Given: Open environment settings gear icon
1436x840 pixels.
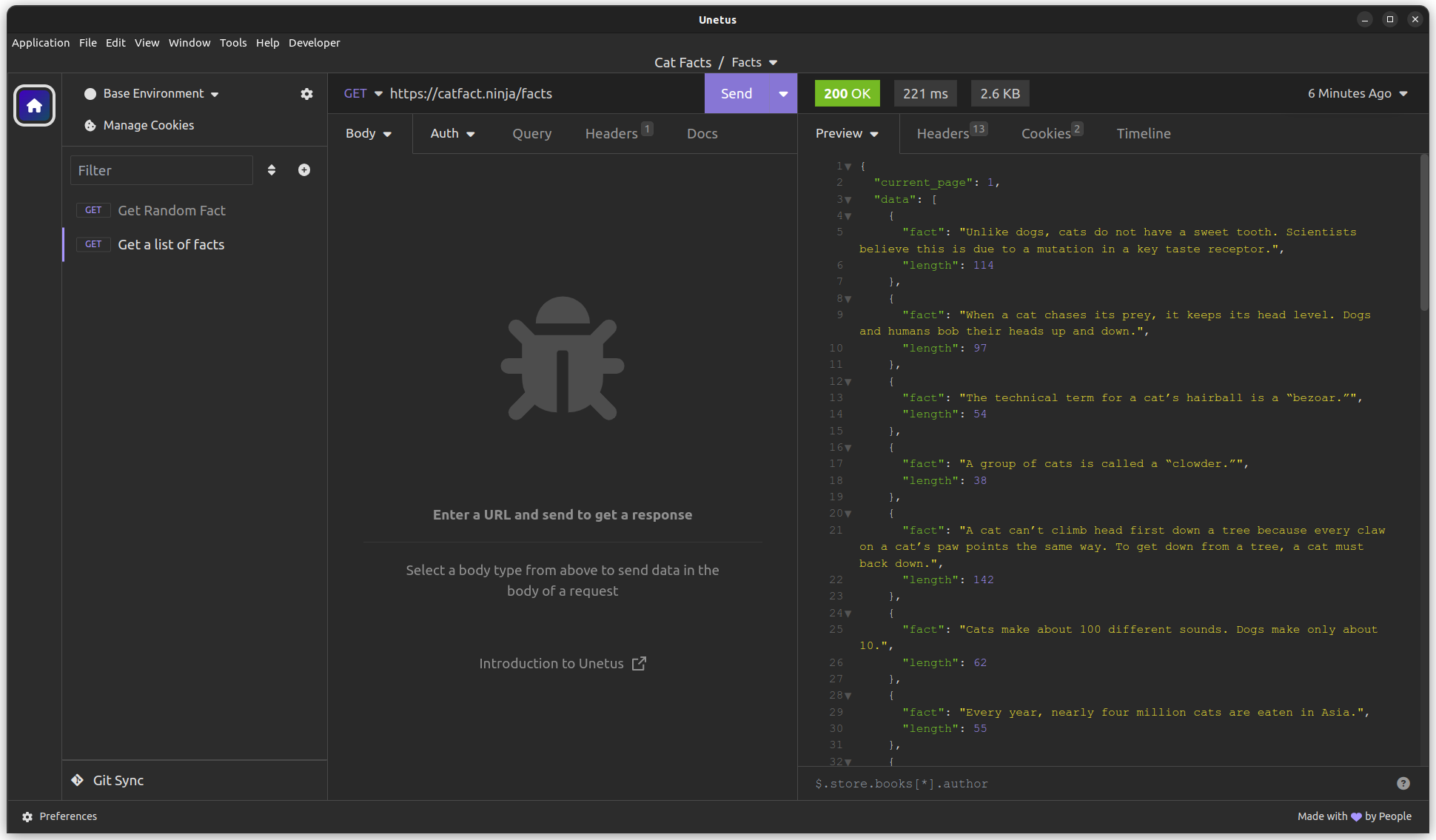Looking at the screenshot, I should click(306, 94).
